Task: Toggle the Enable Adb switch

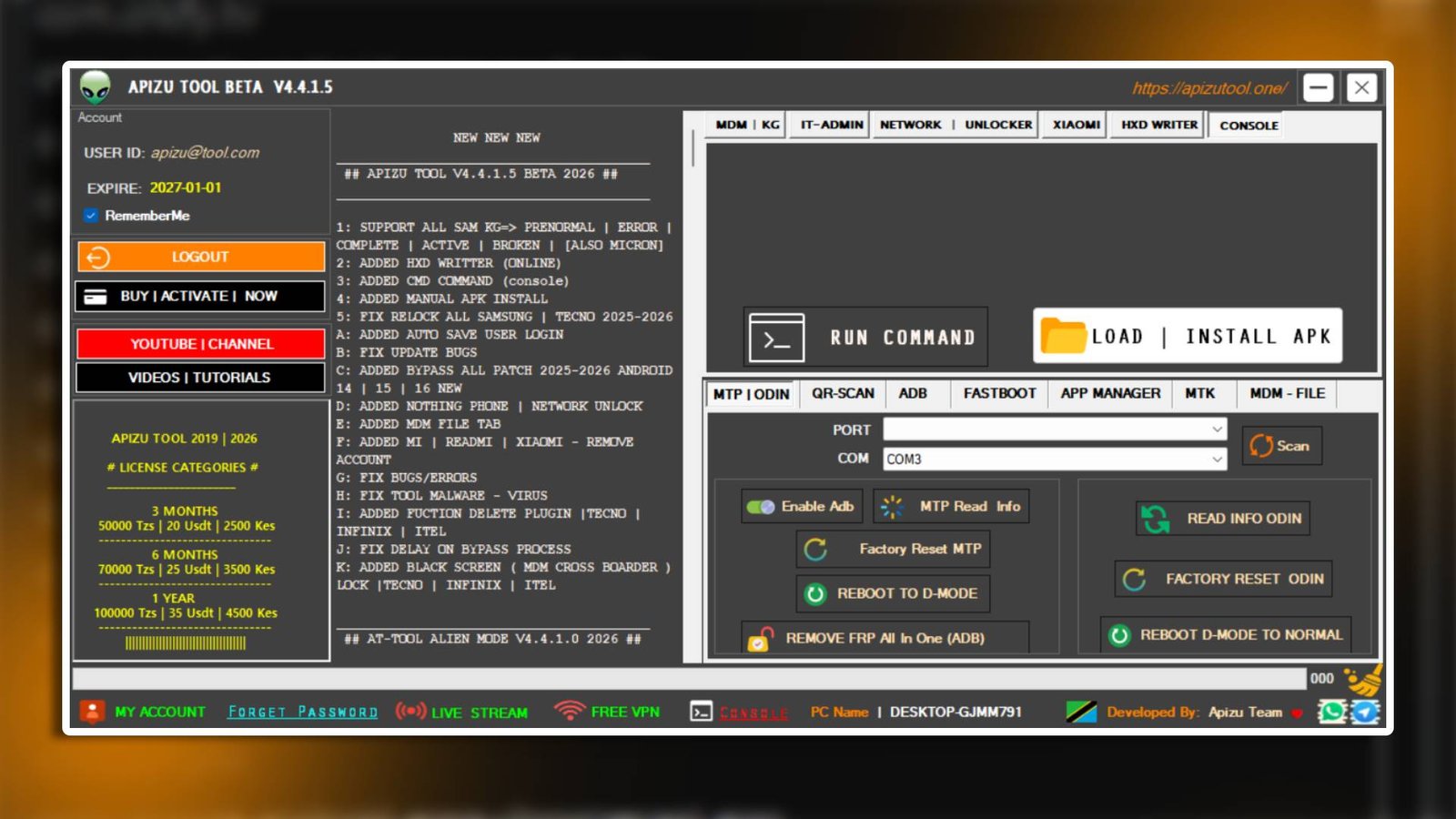Action: (x=763, y=506)
